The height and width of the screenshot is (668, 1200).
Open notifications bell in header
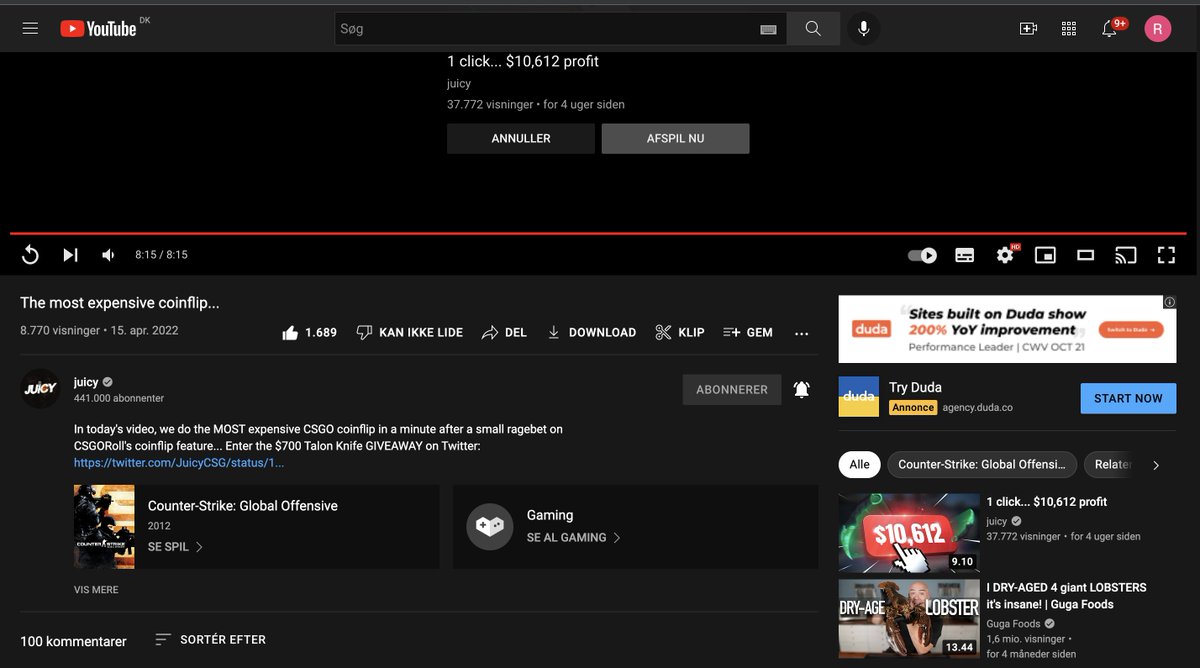click(1110, 29)
